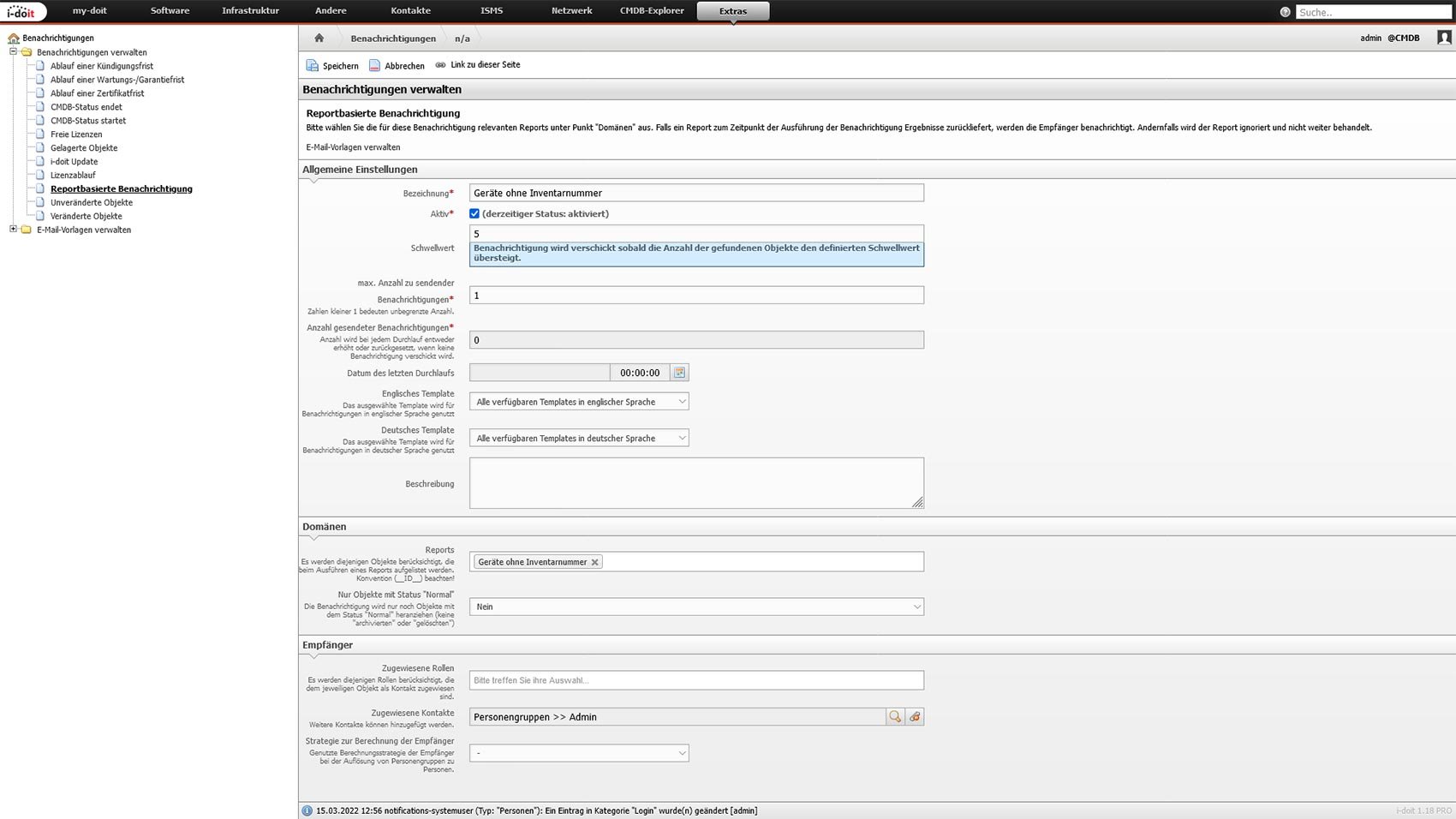Click the time field showing 00:00:00

click(x=640, y=373)
